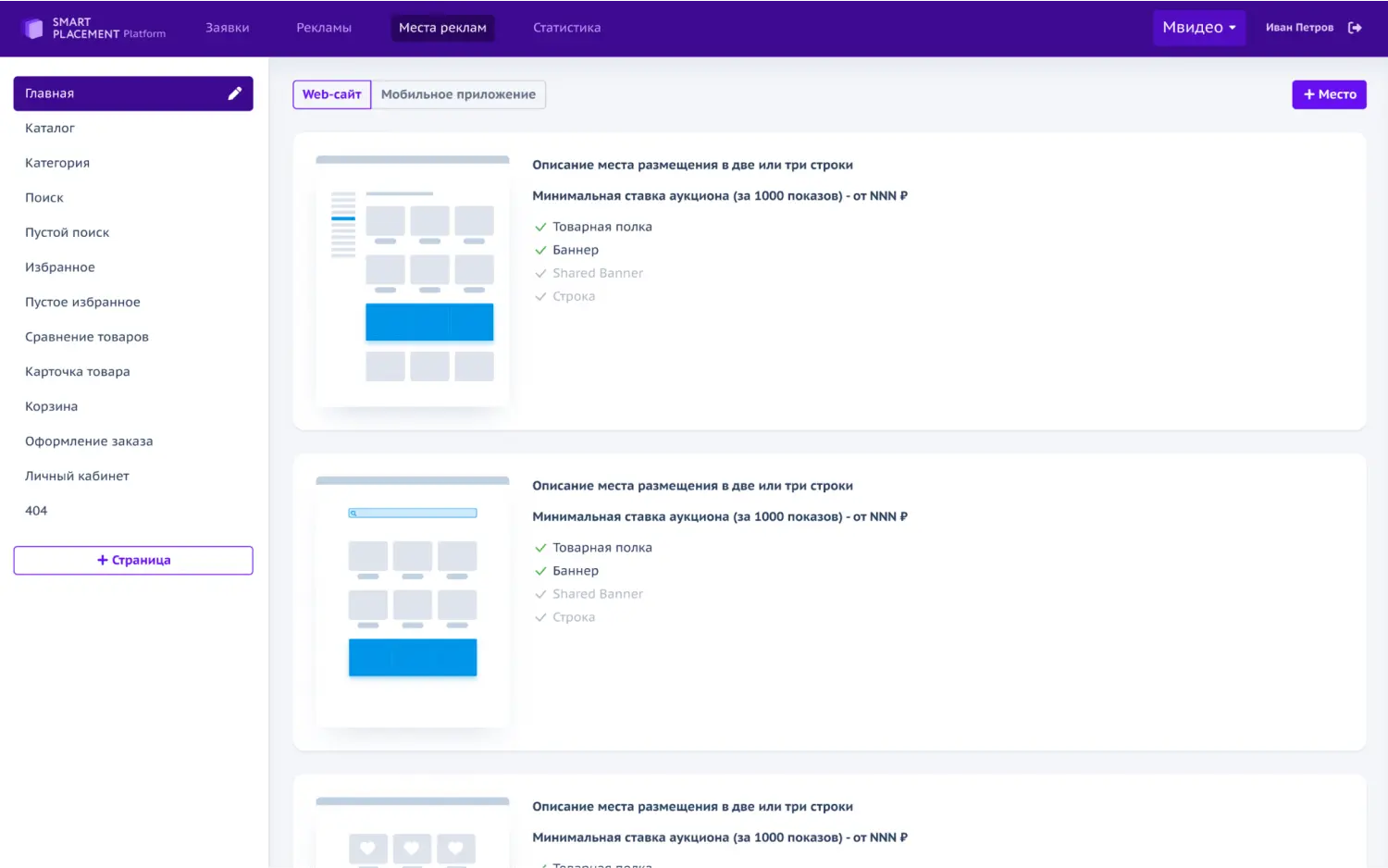Open the Мвидео account dropdown
This screenshot has height=868, width=1388.
(1198, 28)
